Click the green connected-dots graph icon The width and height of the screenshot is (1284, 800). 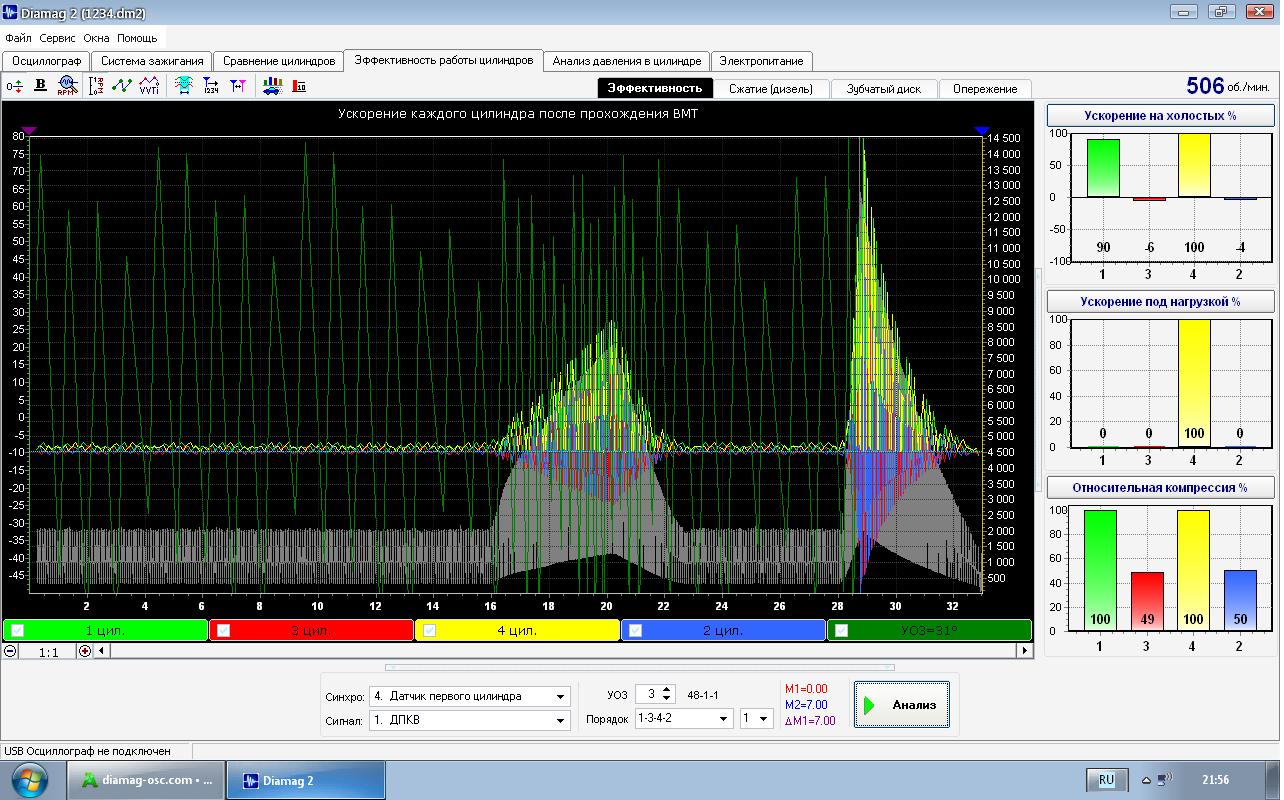click(122, 86)
